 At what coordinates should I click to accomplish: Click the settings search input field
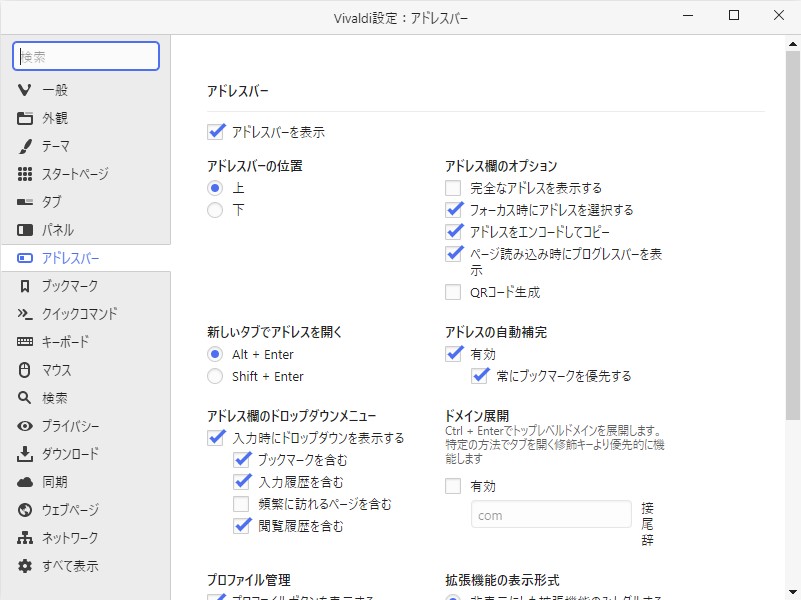click(x=85, y=56)
